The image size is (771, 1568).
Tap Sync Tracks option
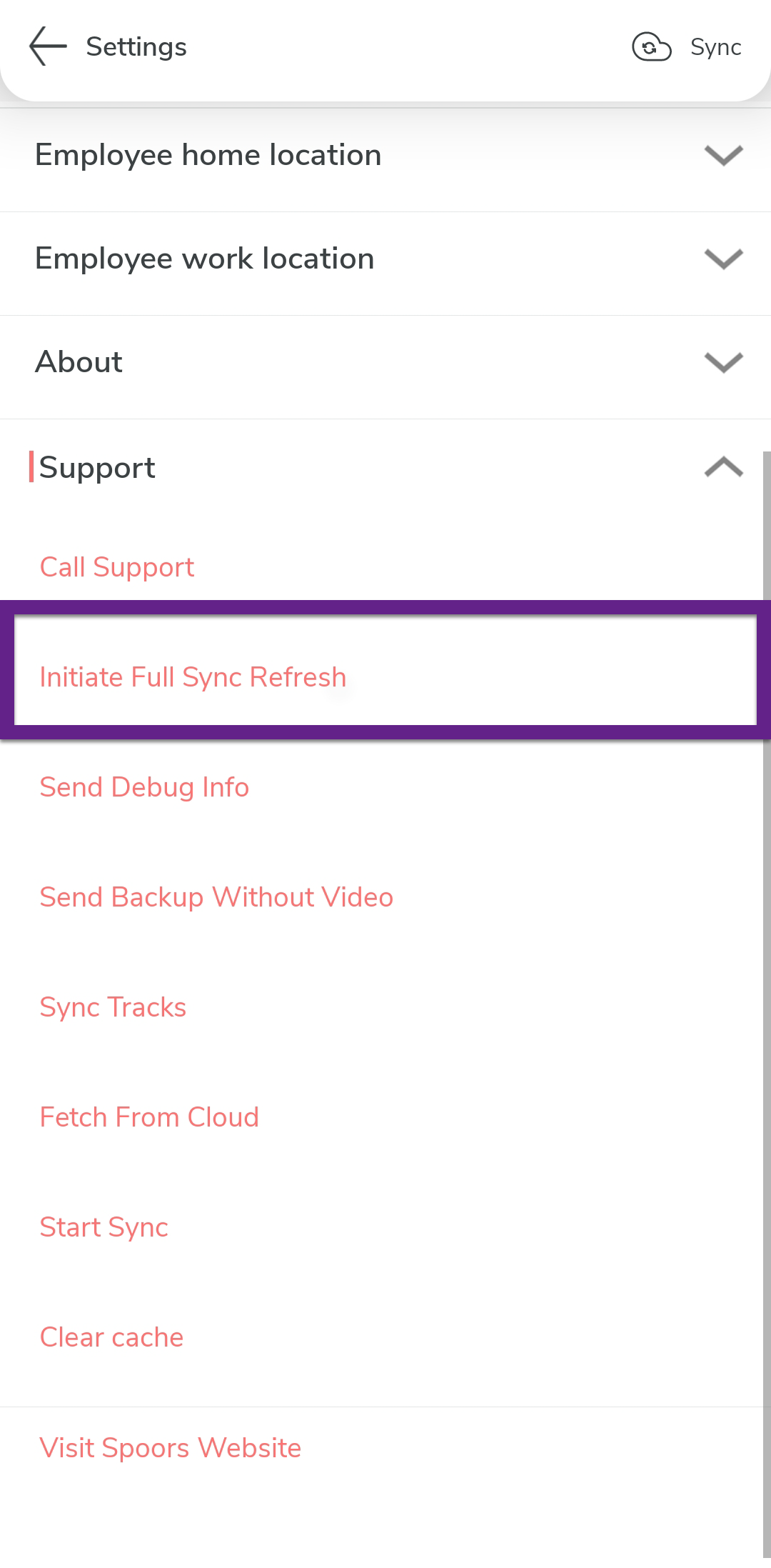pyautogui.click(x=113, y=1007)
